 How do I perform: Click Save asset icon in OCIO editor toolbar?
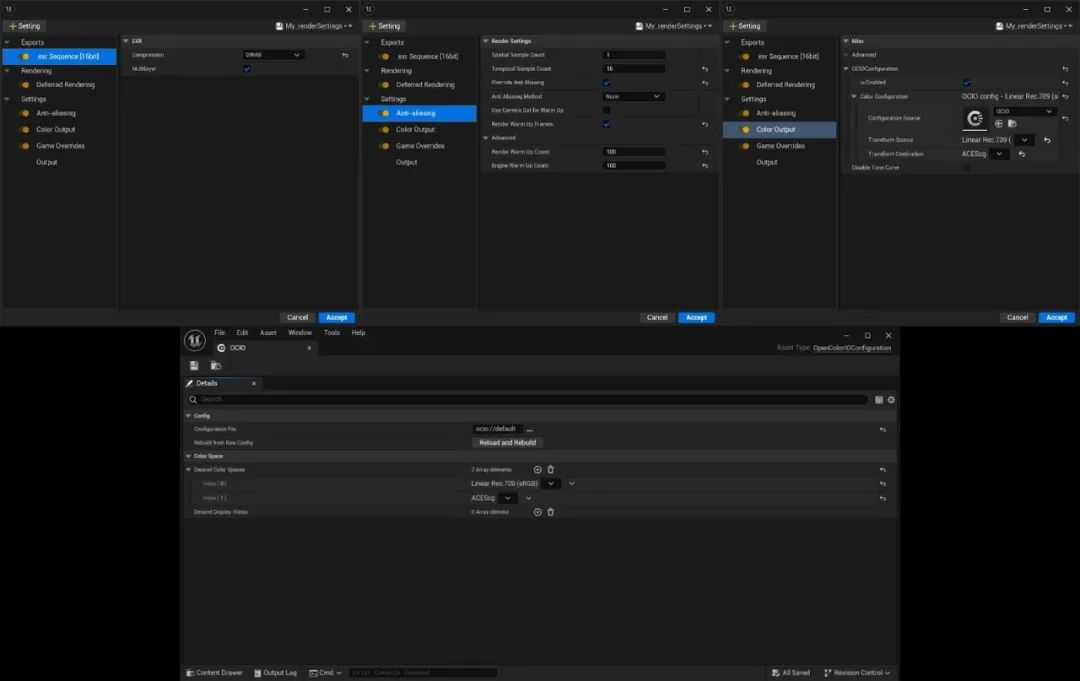pos(194,366)
